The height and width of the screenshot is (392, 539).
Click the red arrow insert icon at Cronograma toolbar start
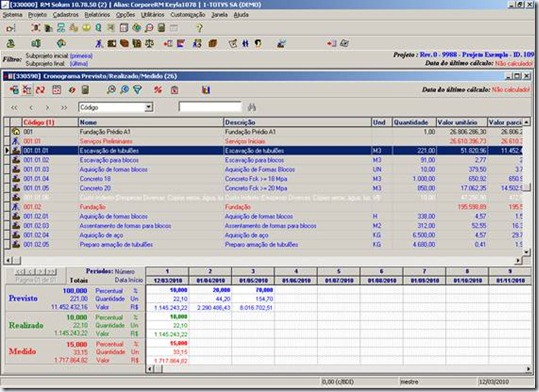click(x=14, y=90)
